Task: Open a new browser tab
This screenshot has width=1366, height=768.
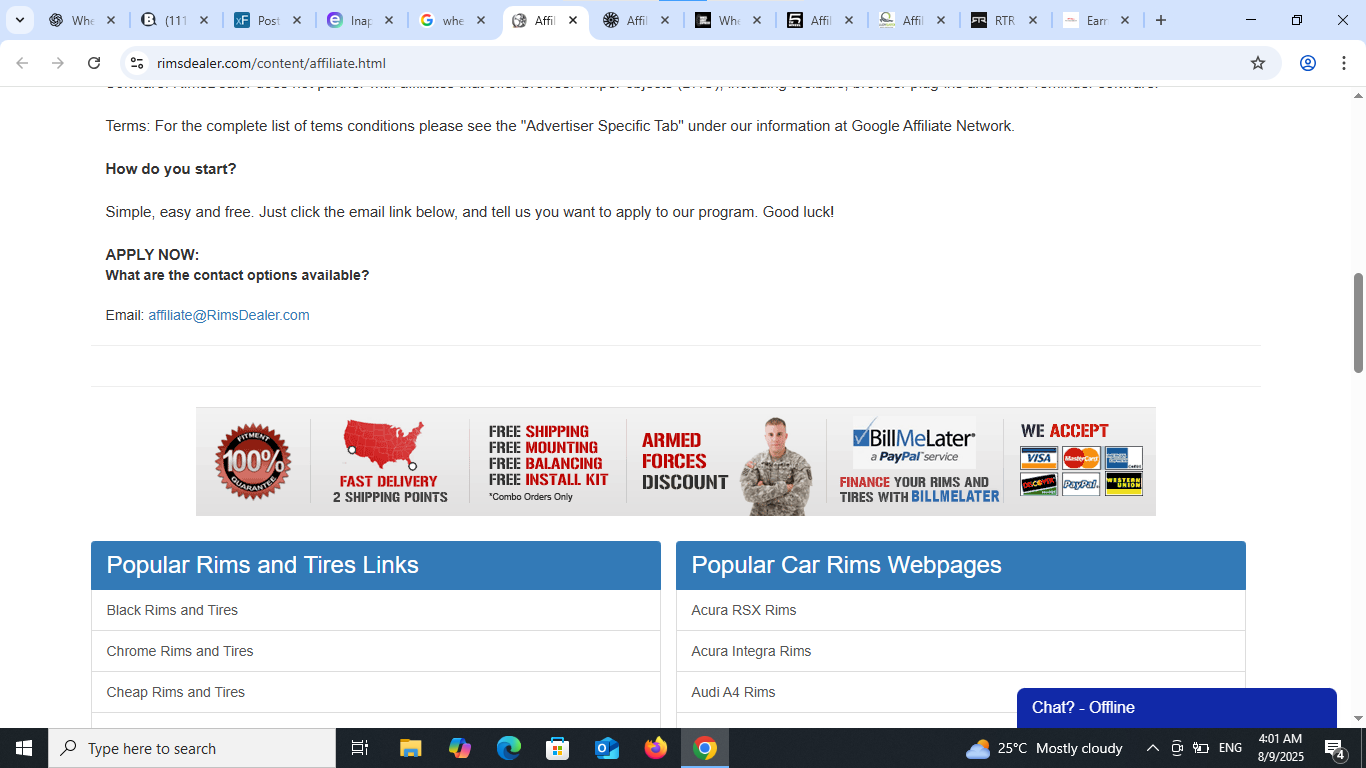Action: coord(1161,20)
